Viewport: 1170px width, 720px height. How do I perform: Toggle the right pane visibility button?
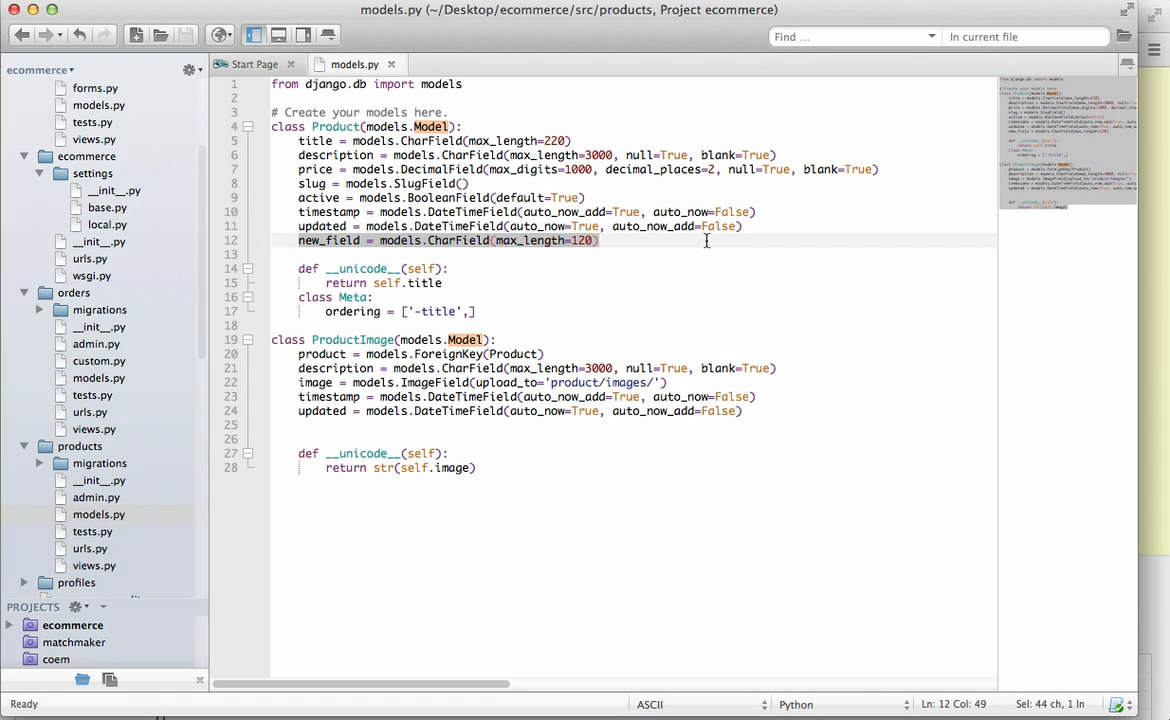303,35
